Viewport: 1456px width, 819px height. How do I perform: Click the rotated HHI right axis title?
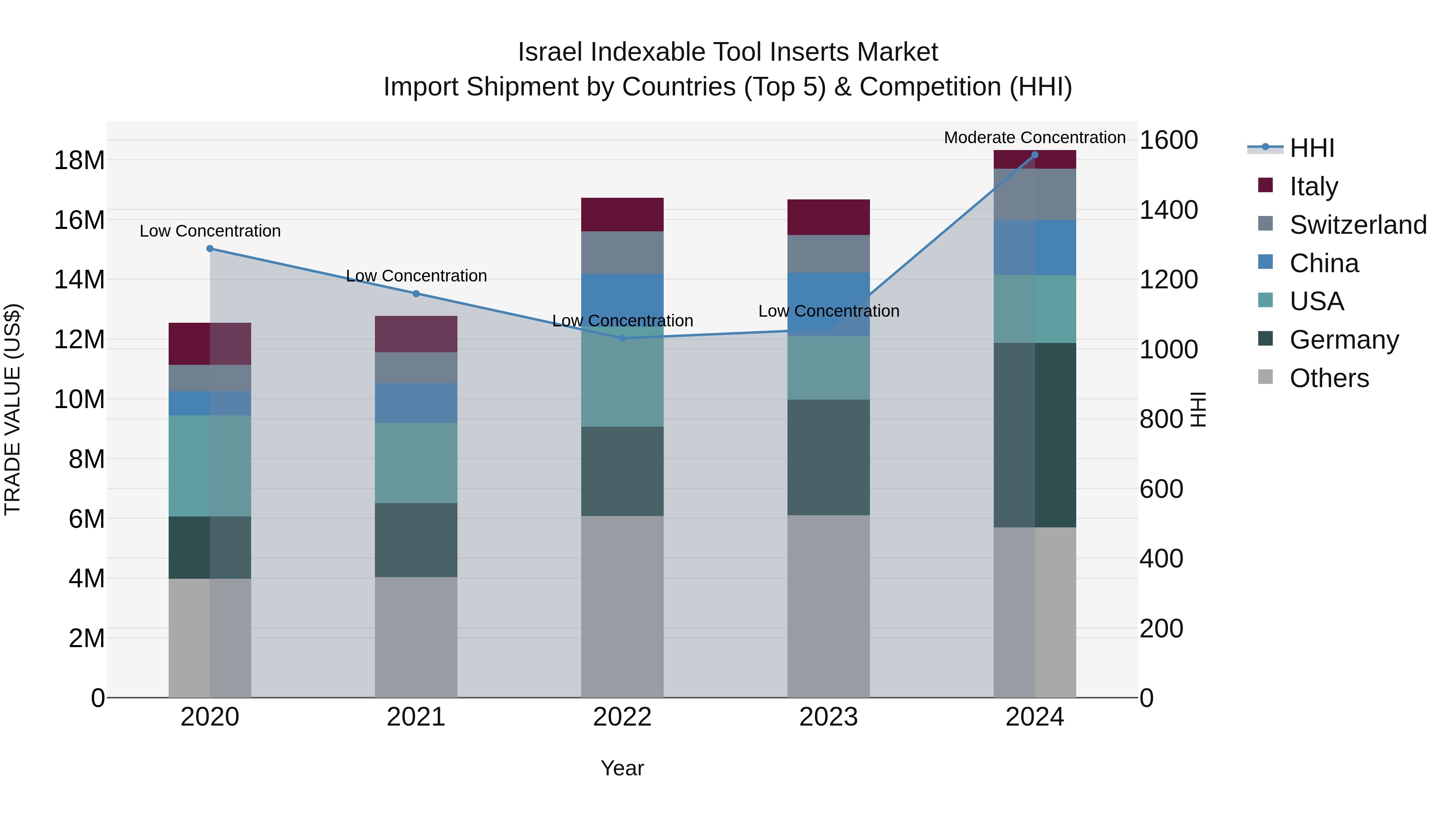pyautogui.click(x=1198, y=409)
